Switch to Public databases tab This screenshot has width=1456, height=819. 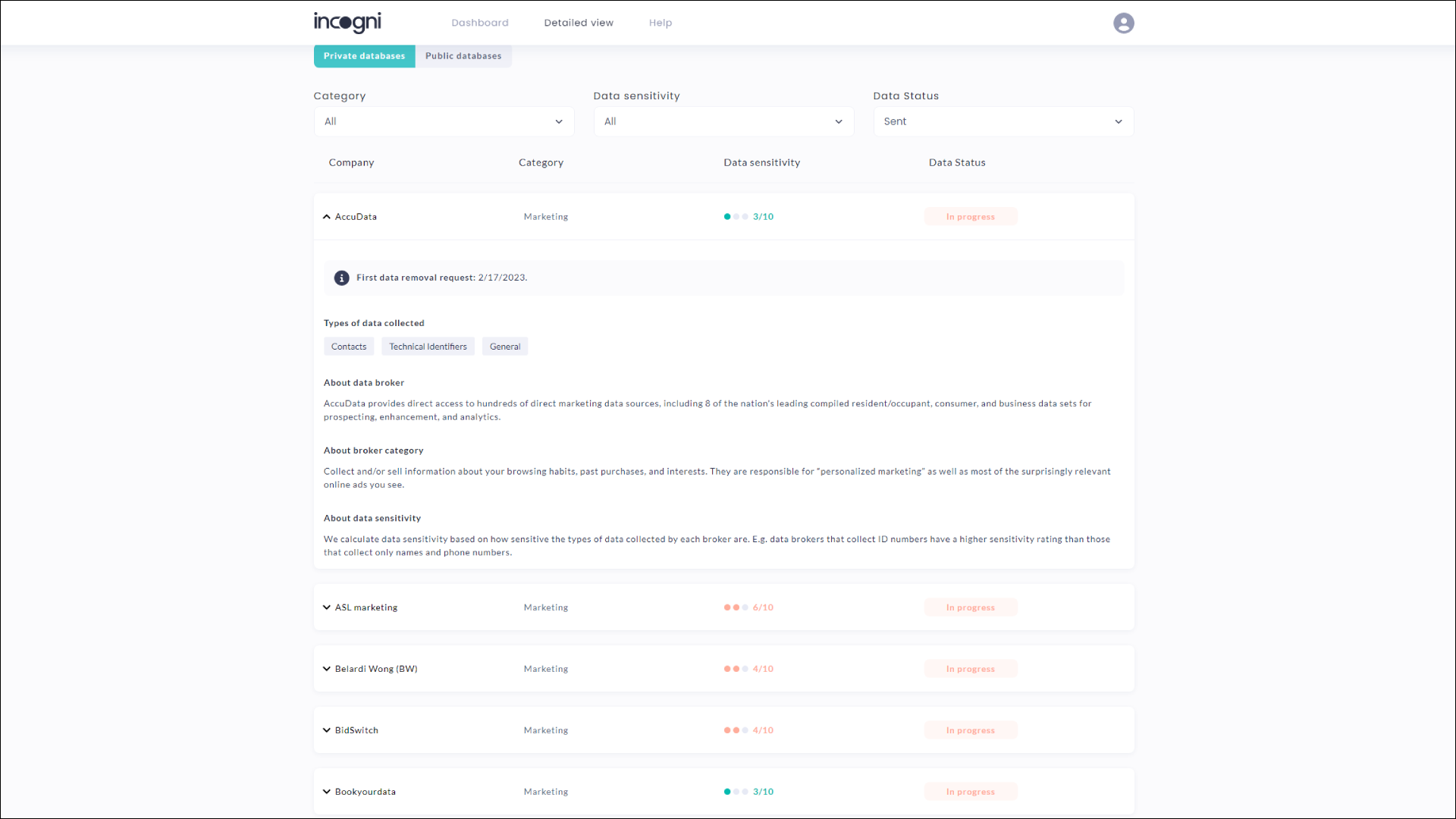coord(463,56)
